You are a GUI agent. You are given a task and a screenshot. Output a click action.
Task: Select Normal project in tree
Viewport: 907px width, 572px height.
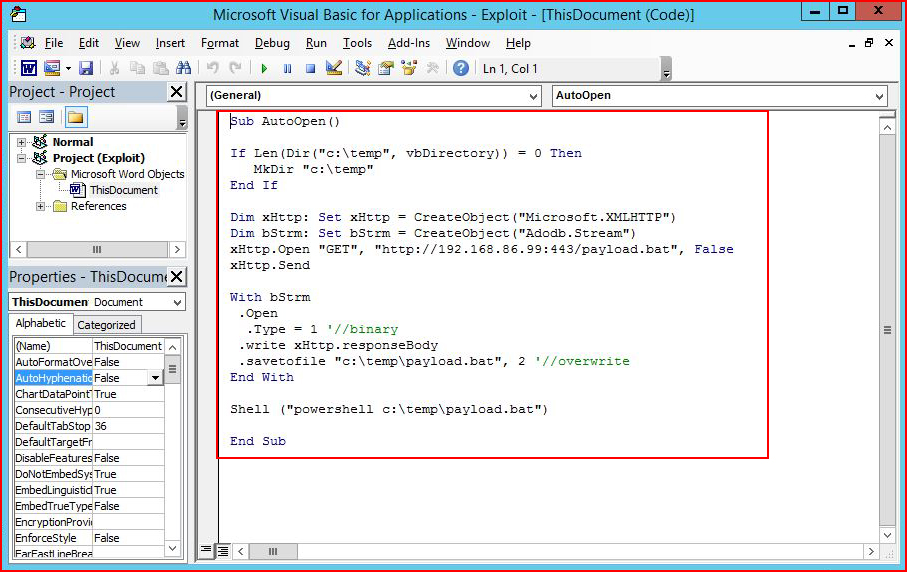point(73,142)
